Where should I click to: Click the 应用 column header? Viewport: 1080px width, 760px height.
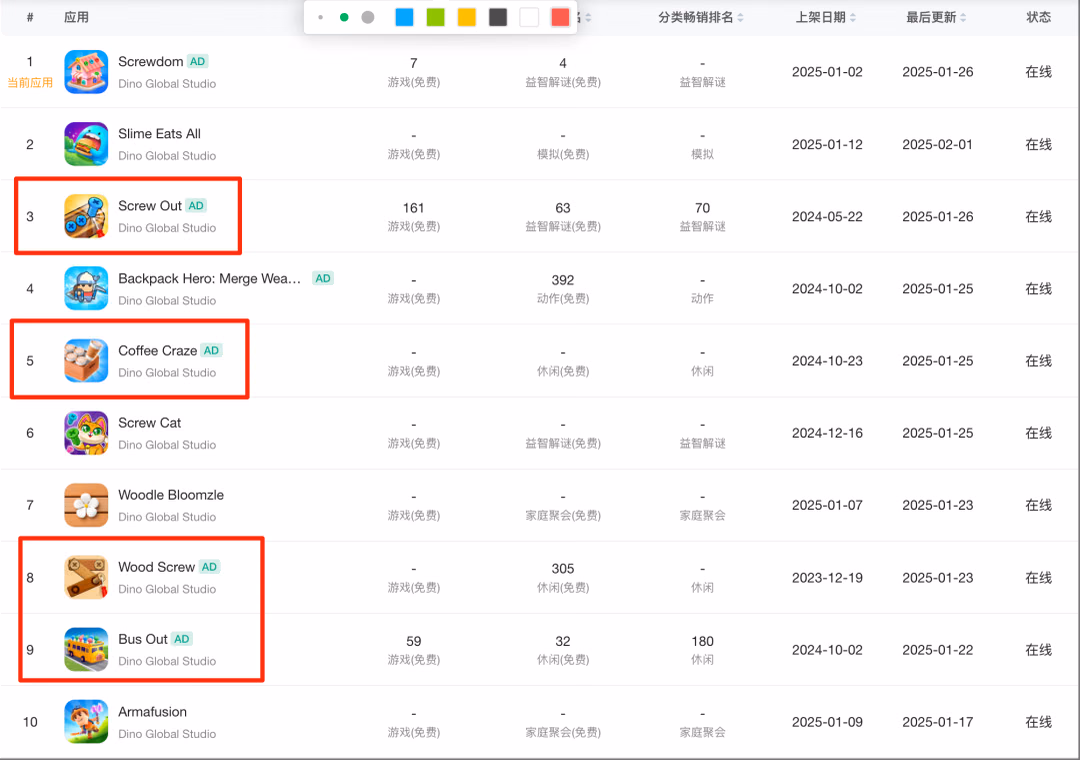76,17
